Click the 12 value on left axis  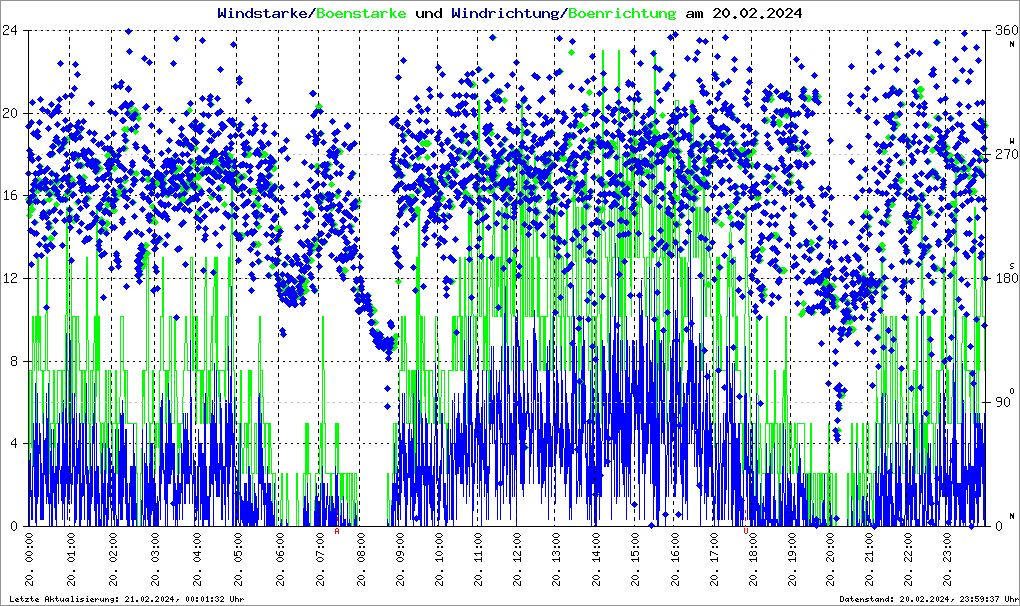(x=12, y=278)
